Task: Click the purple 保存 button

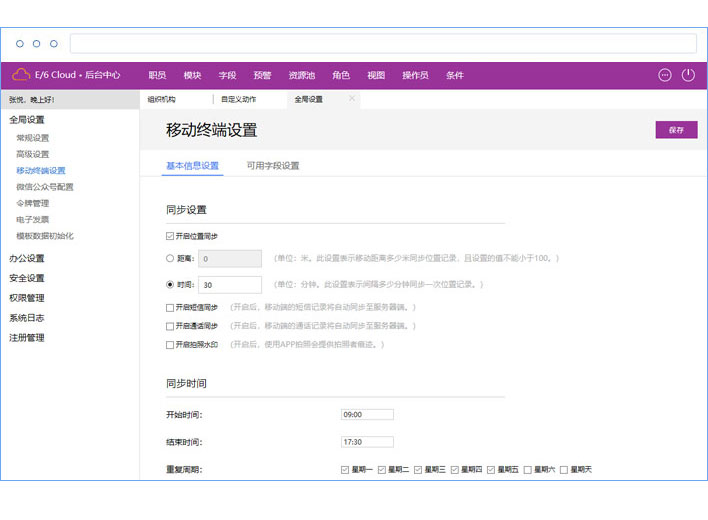Action: (x=676, y=130)
